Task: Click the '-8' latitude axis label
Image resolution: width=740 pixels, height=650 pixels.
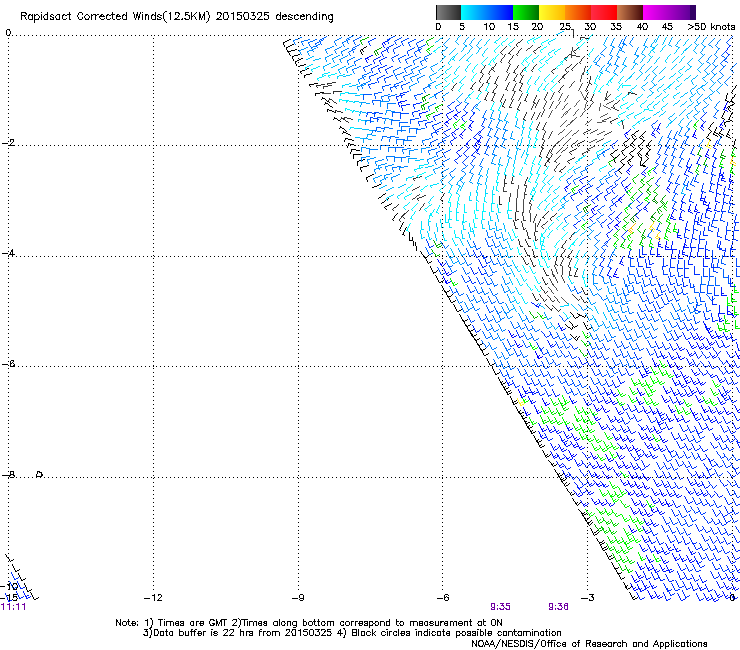Action: (8, 474)
